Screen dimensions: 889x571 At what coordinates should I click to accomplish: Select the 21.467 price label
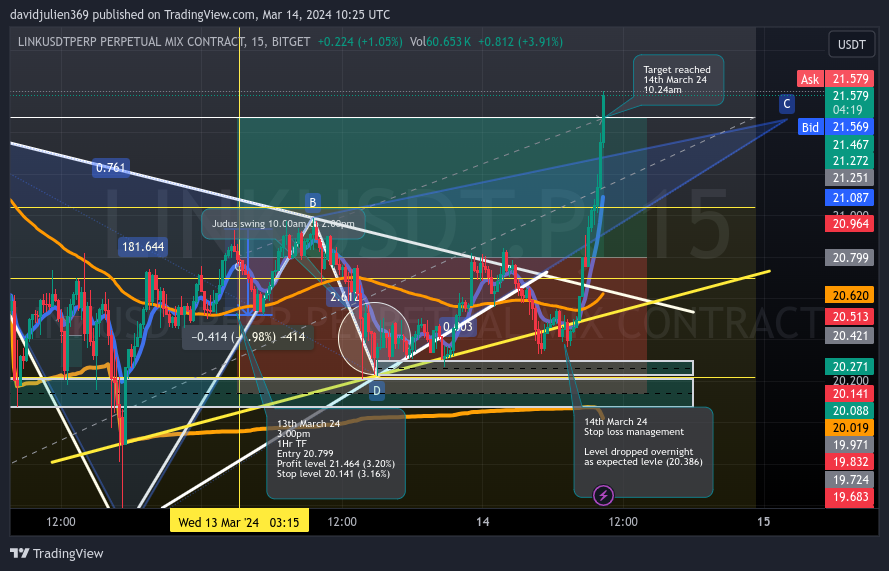click(849, 145)
